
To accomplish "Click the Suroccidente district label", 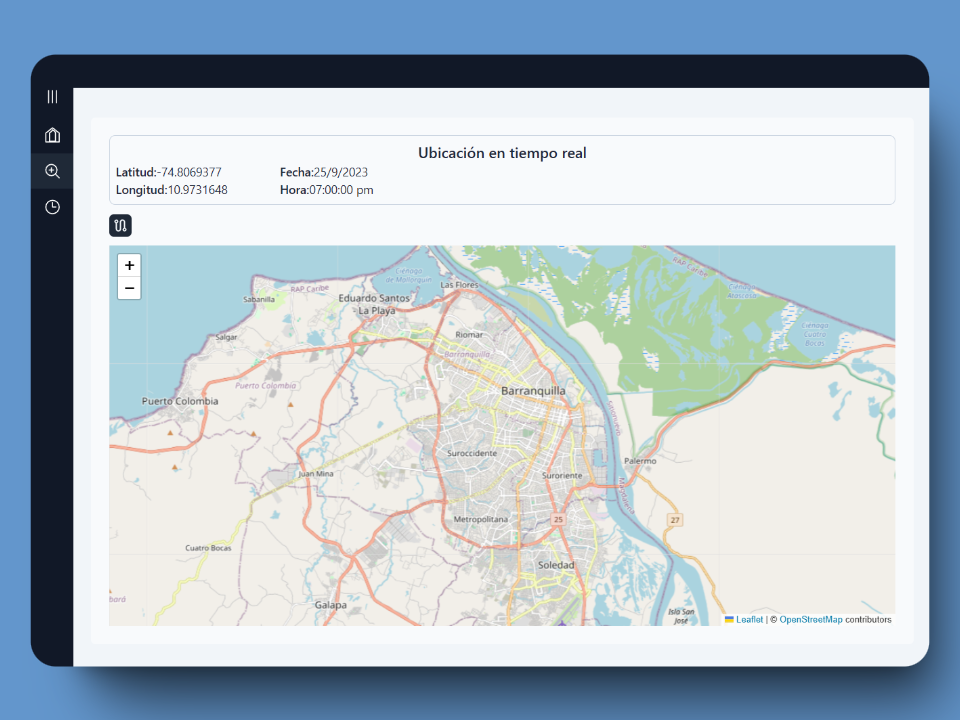I will click(473, 453).
